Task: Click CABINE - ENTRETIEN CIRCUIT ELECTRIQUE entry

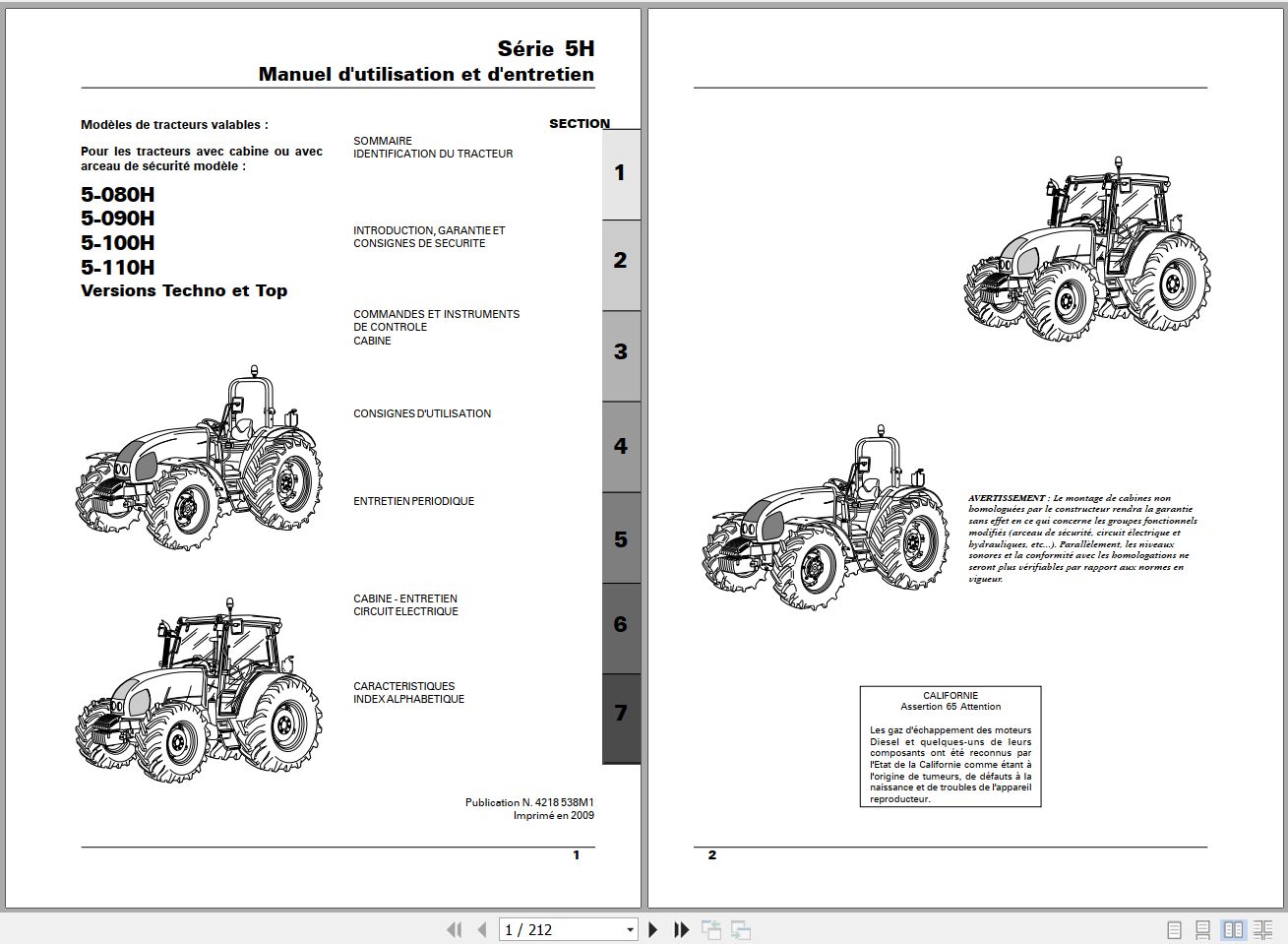Action: tap(405, 605)
